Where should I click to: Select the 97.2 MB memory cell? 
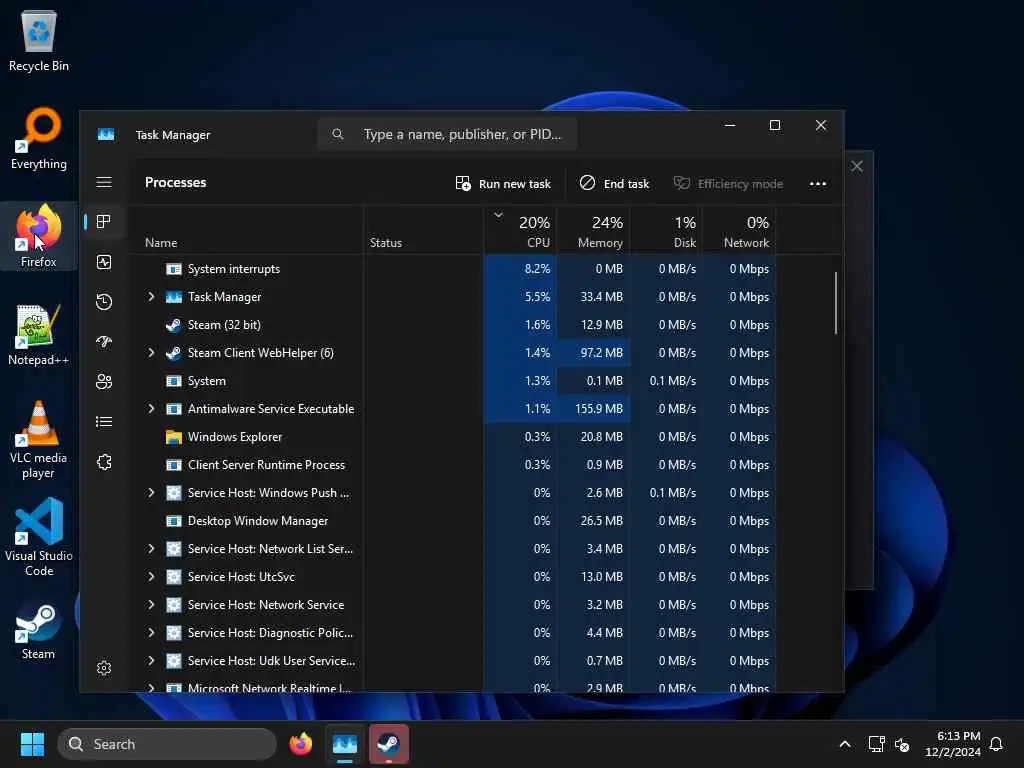coord(594,353)
